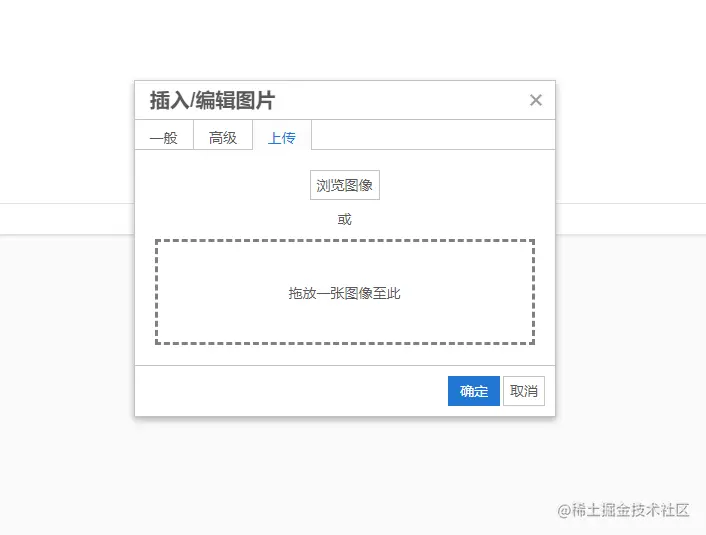Click the 浏览图像 button
Image resolution: width=706 pixels, height=535 pixels.
click(345, 185)
